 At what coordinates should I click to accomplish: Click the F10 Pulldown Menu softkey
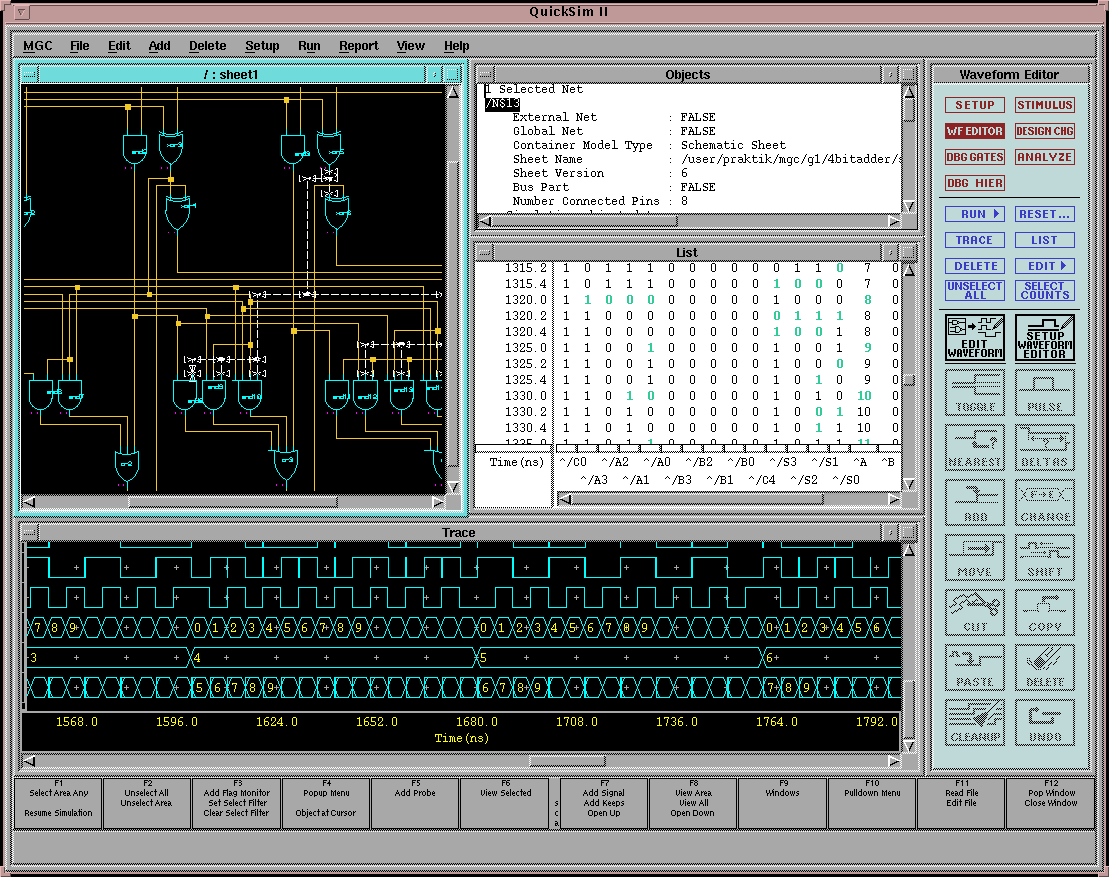click(872, 803)
